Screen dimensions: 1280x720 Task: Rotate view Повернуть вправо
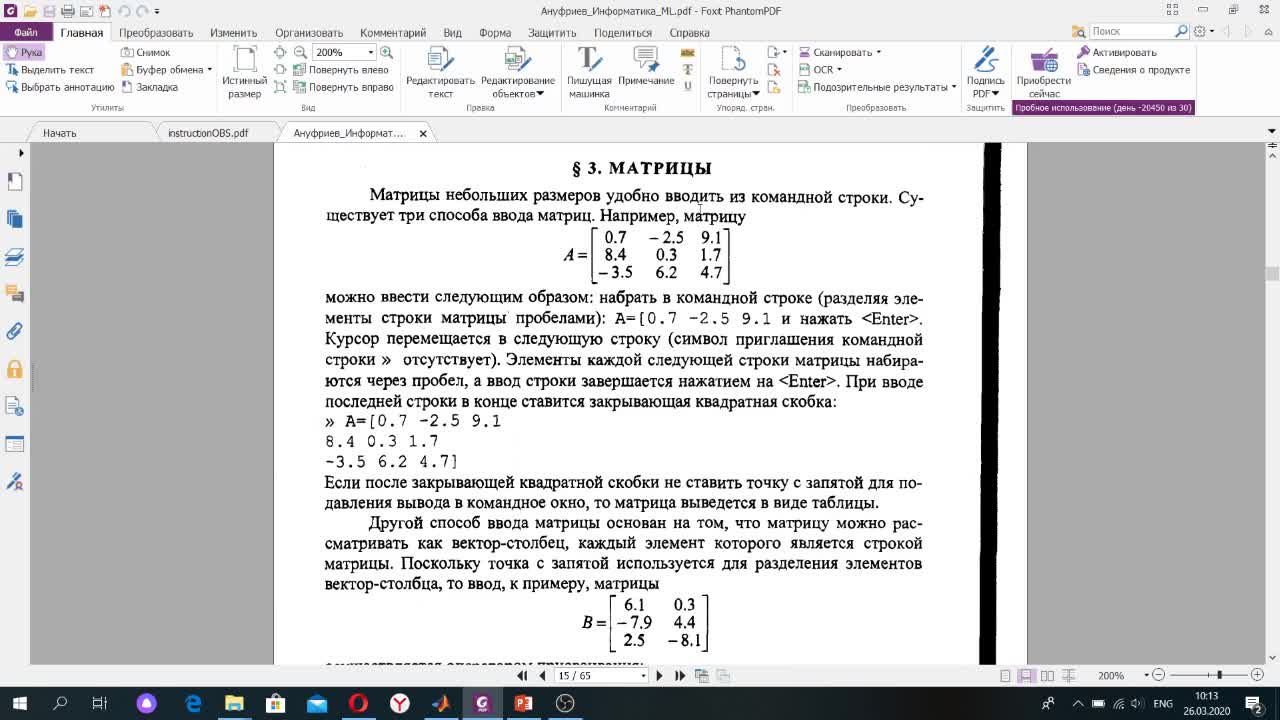tap(343, 87)
